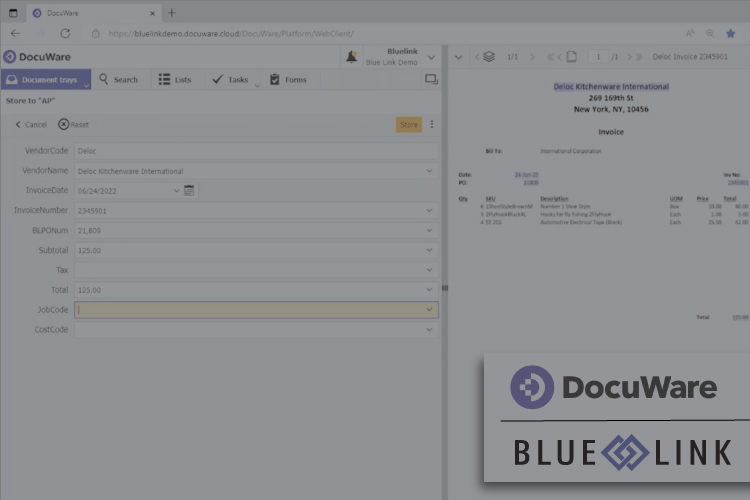Click the browser zoom magnifier icon

point(710,33)
